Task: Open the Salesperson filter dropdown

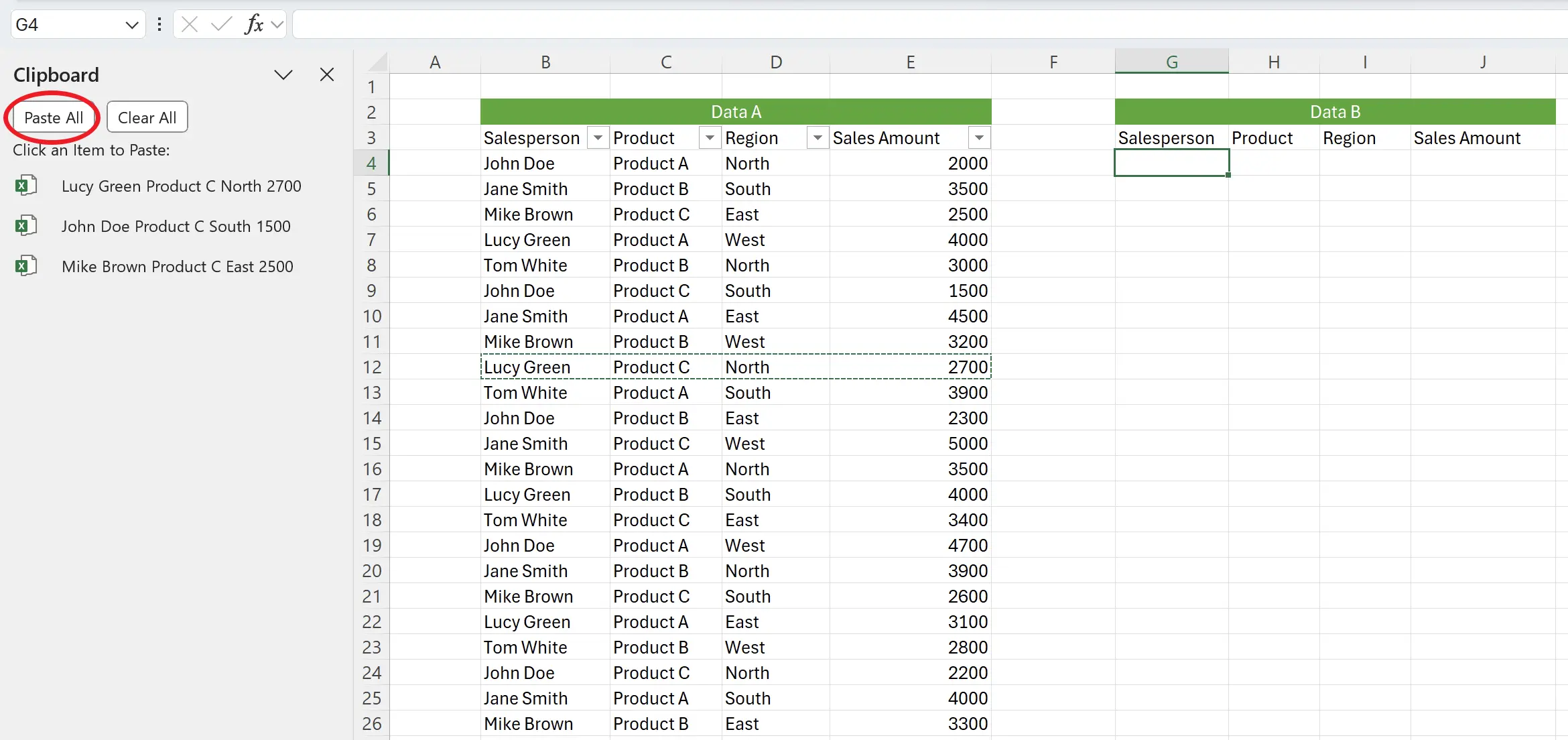Action: point(598,138)
